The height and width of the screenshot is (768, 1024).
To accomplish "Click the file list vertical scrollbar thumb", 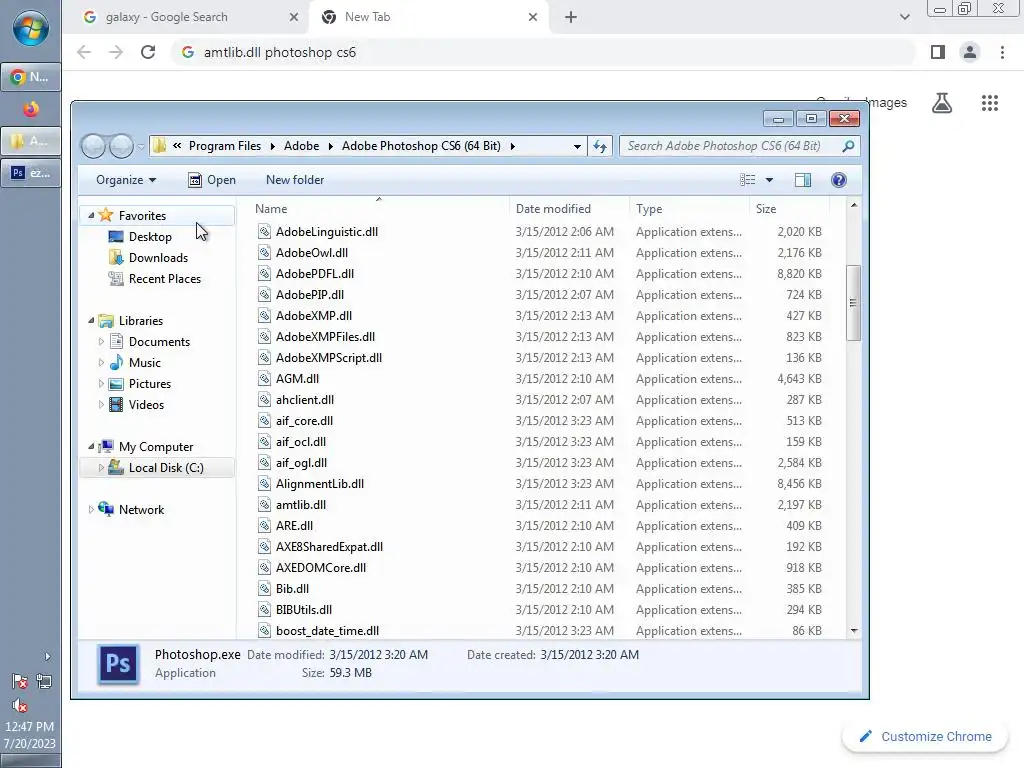I will coord(853,303).
